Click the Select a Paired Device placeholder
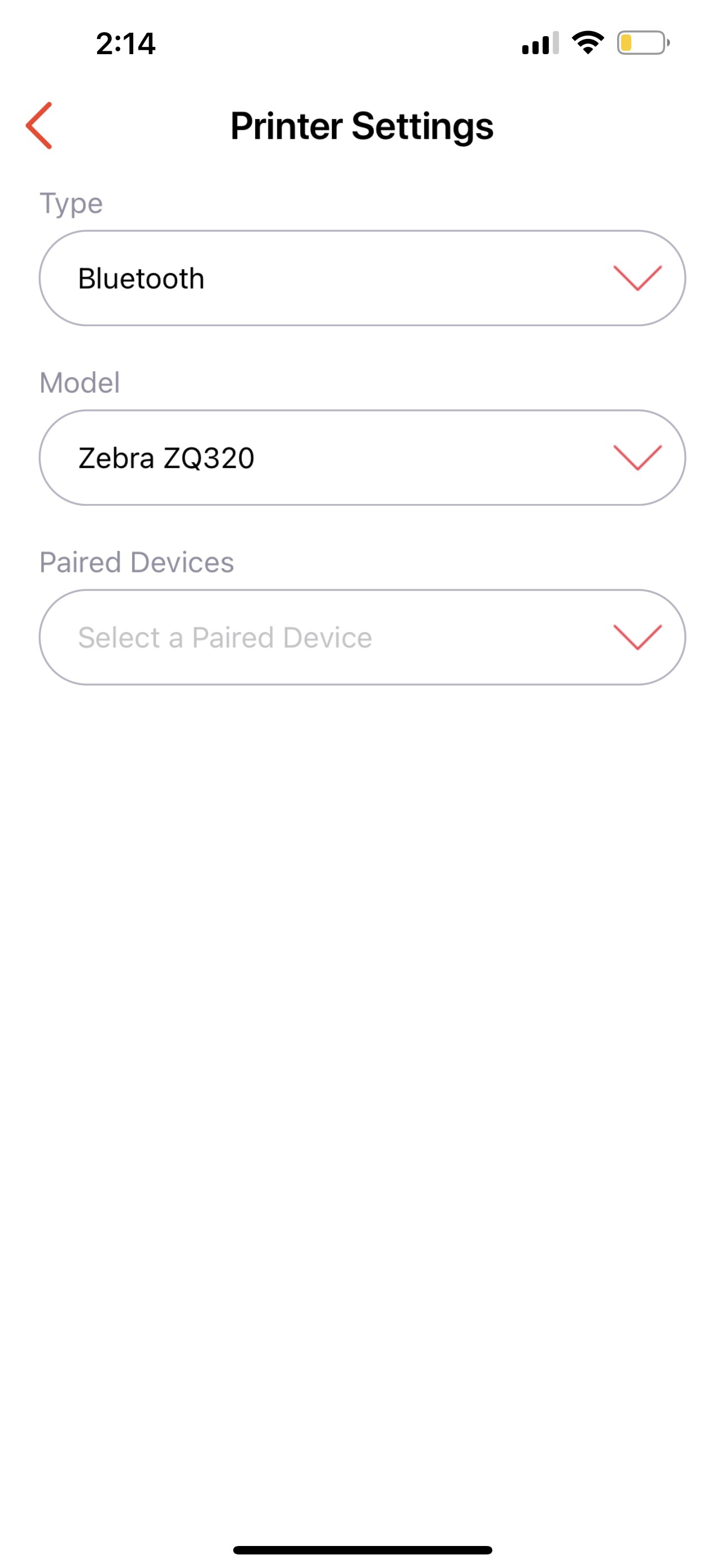 coord(225,637)
